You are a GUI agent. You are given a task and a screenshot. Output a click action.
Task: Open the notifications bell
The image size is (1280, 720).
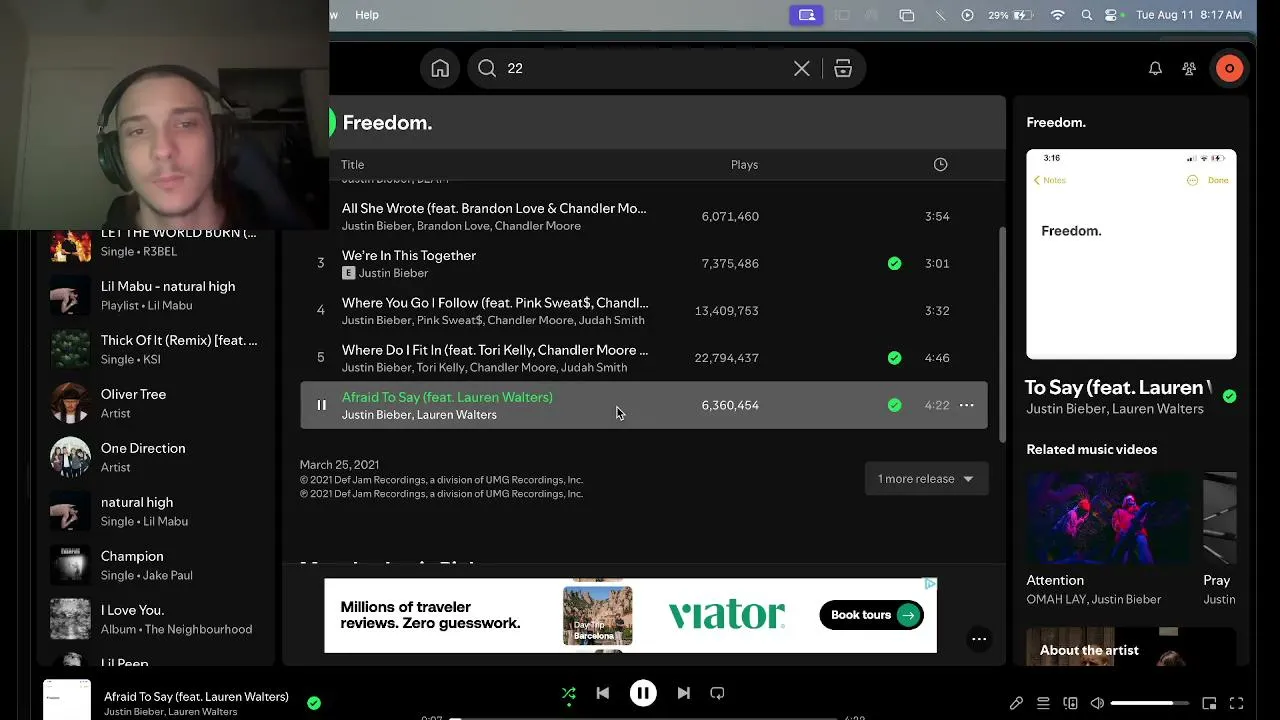point(1155,68)
